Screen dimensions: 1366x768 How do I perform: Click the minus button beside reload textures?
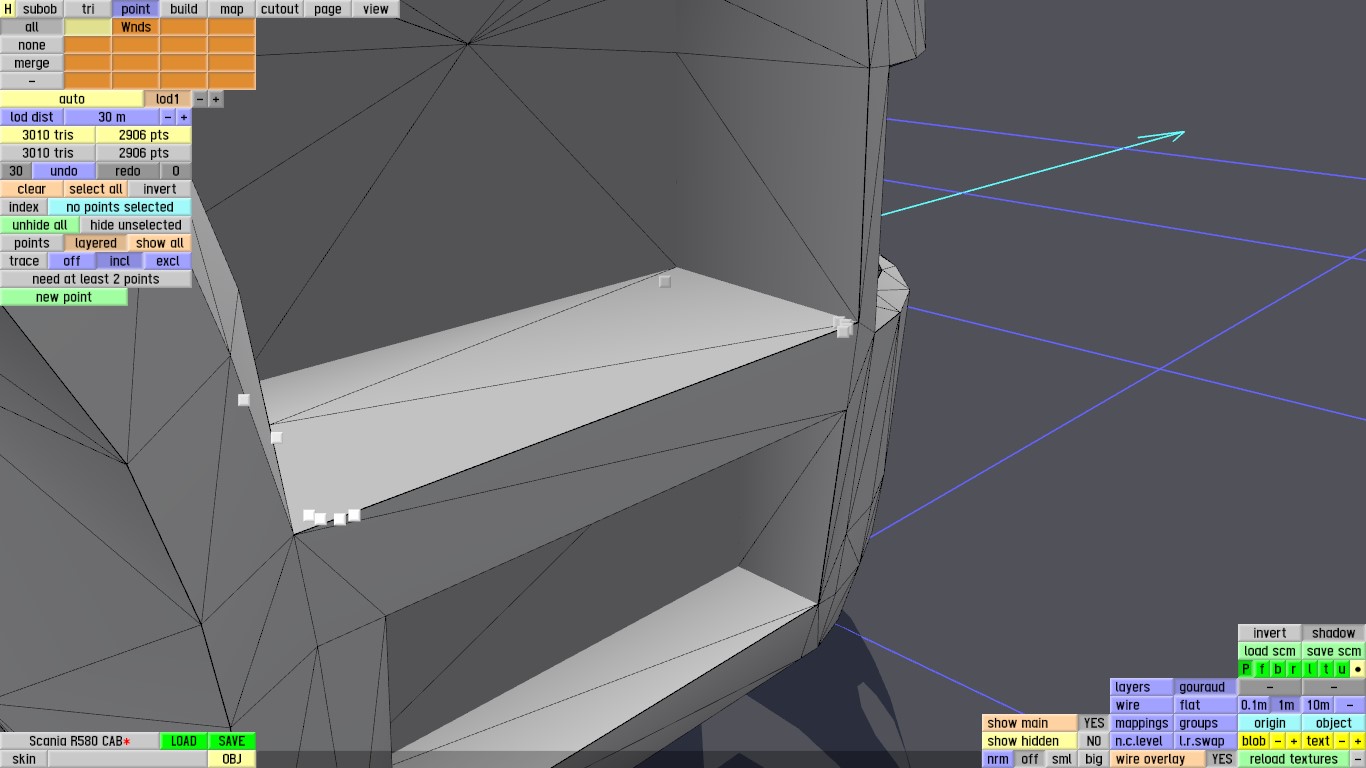pos(1358,759)
